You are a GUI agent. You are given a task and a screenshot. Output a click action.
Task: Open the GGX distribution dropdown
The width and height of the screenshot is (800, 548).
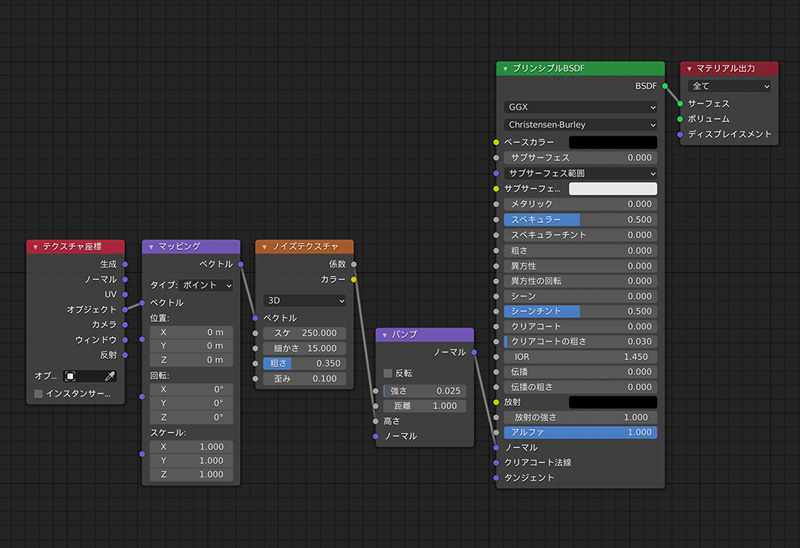pos(581,106)
